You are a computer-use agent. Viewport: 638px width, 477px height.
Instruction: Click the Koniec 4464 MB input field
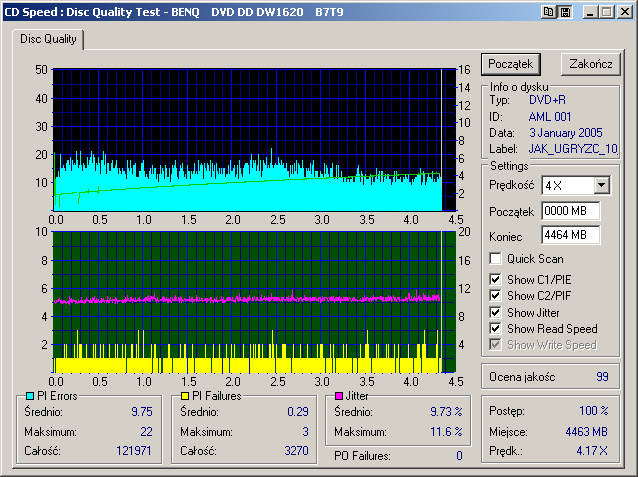pyautogui.click(x=570, y=235)
